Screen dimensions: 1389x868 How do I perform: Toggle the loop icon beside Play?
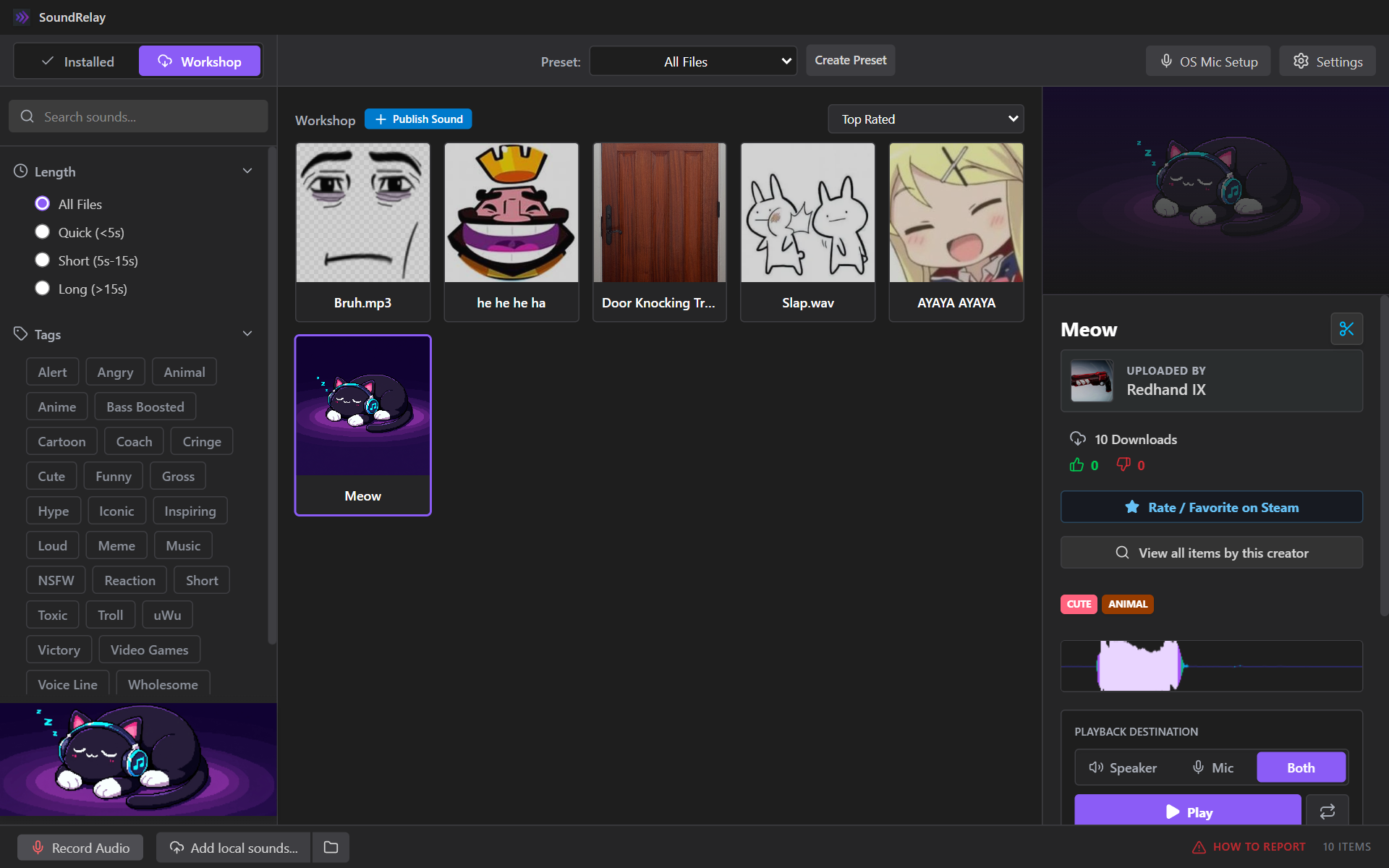tap(1327, 812)
